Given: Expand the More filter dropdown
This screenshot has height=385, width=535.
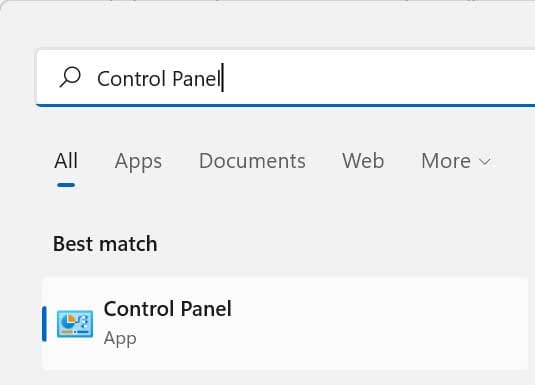Looking at the screenshot, I should tap(456, 161).
